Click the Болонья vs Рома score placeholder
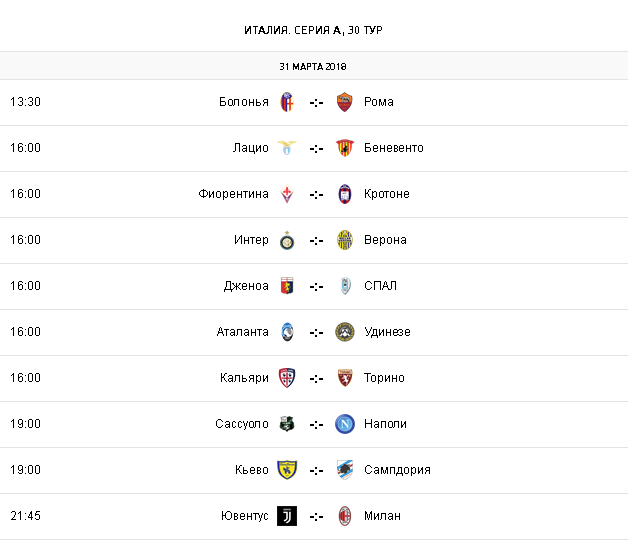 point(316,102)
